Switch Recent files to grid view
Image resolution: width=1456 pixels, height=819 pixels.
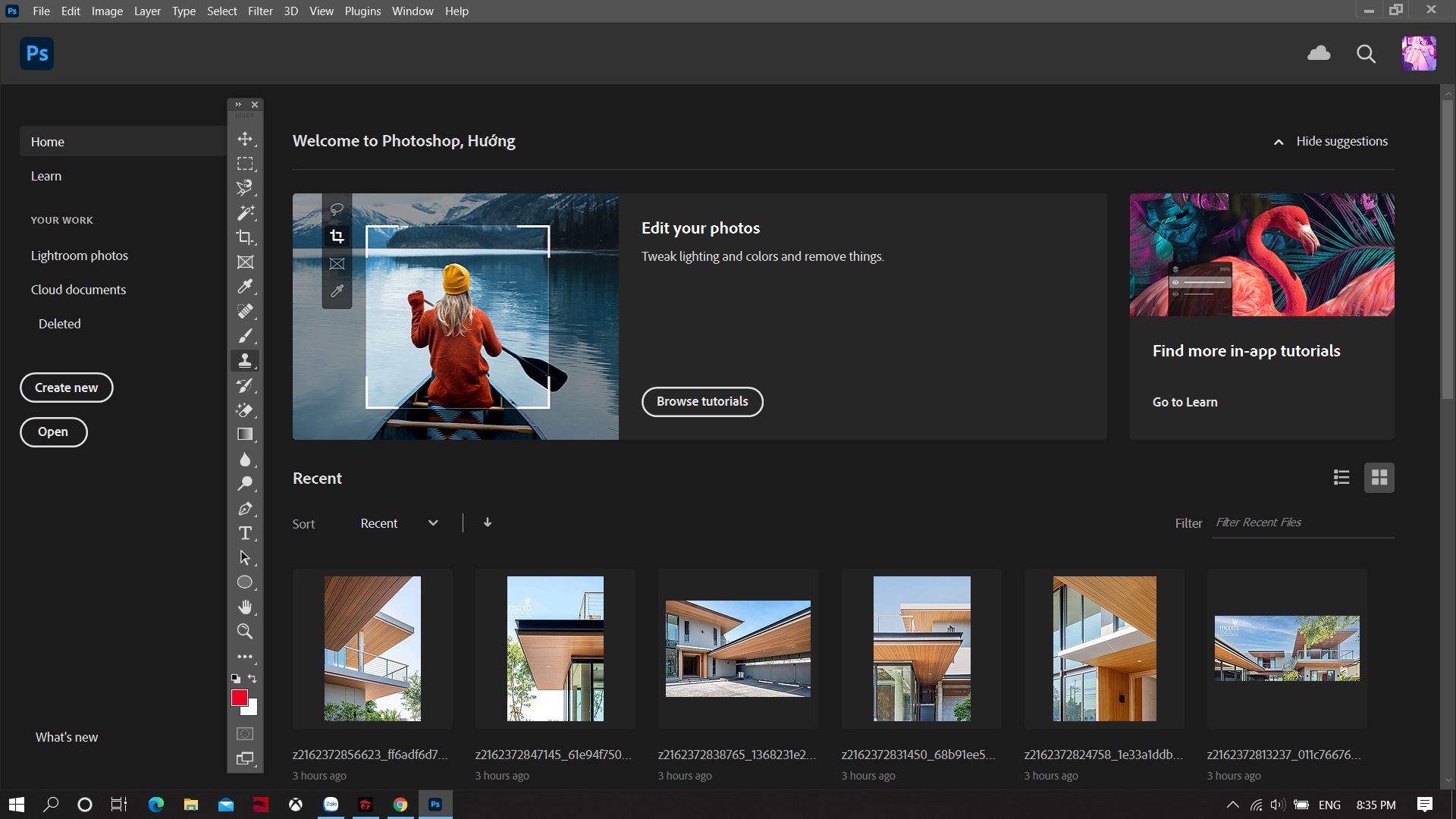click(1379, 478)
